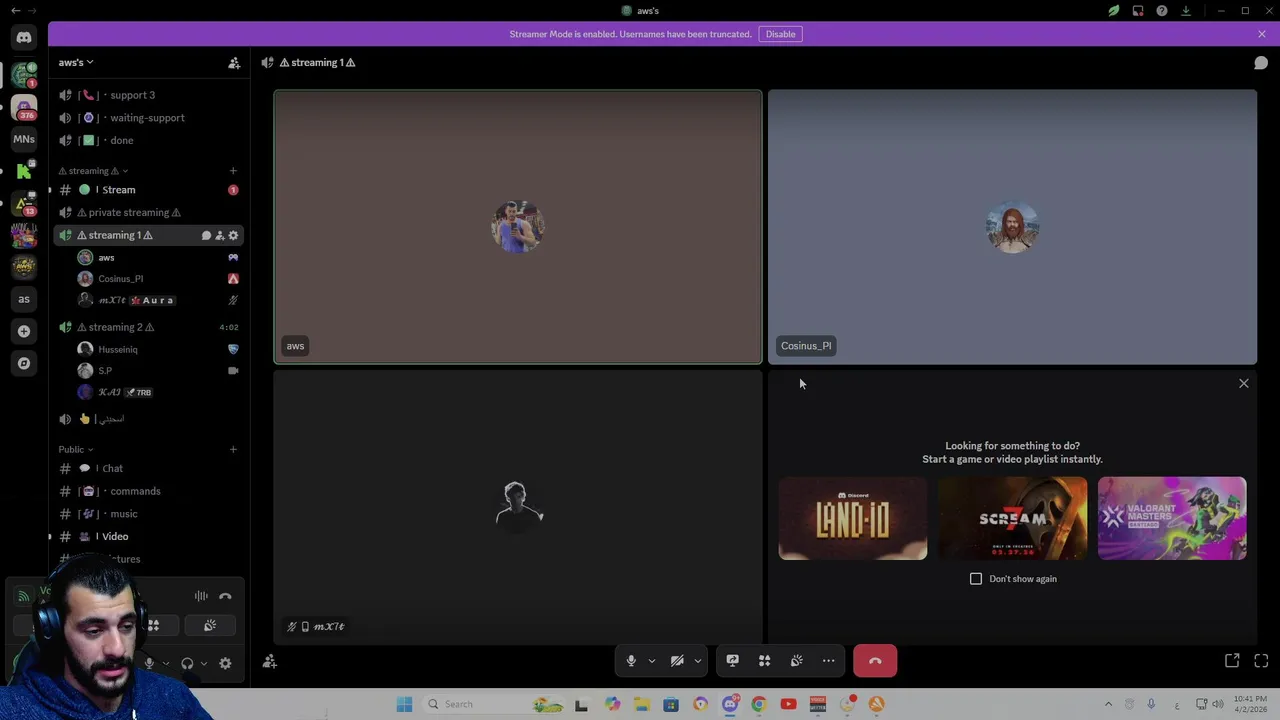Screen dimensions: 1280x720
Task: Disable Streamer Mode button
Action: click(781, 34)
